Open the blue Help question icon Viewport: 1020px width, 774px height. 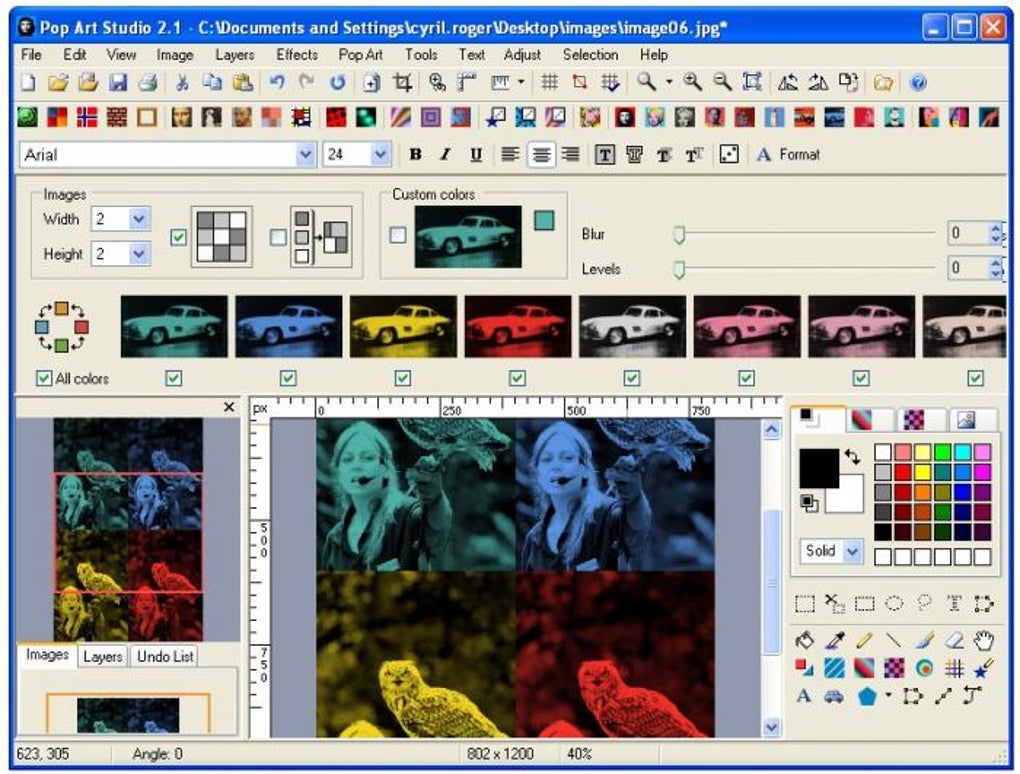click(x=918, y=83)
